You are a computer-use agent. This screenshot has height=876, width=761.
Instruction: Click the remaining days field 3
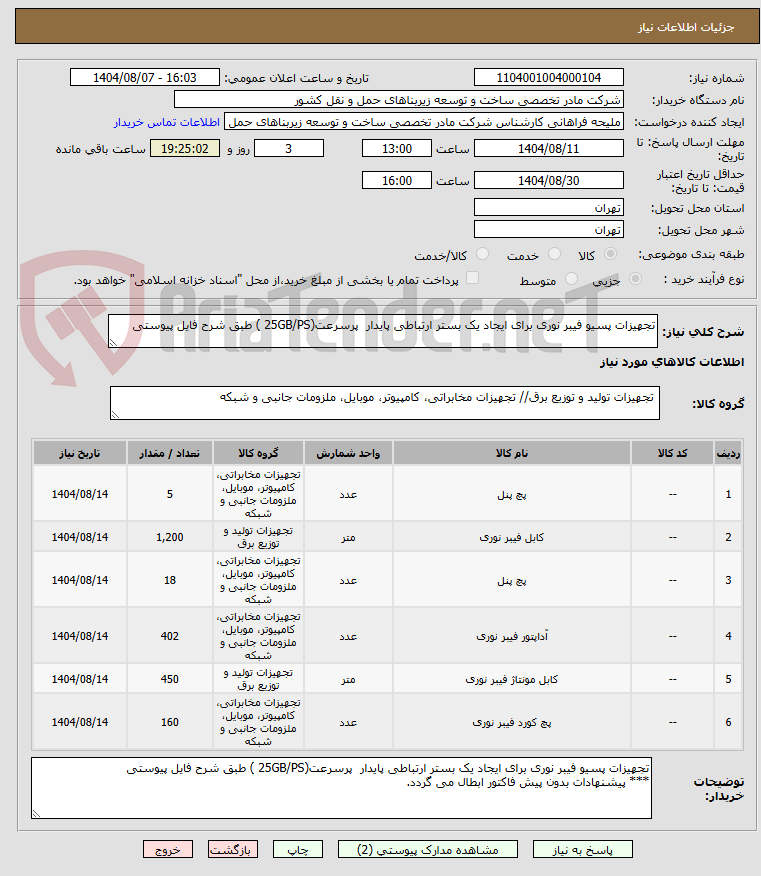(289, 149)
